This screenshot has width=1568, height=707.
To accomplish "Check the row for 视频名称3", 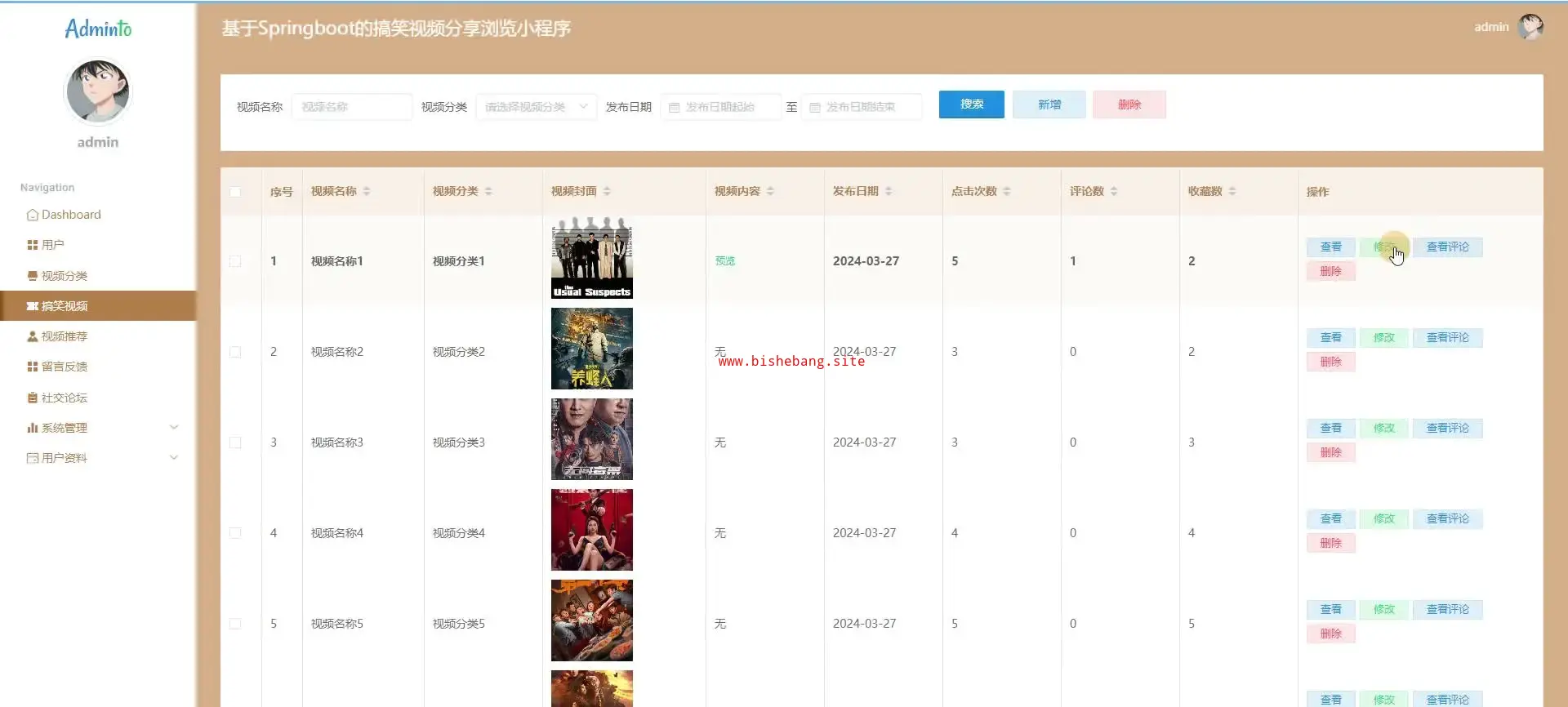I will [x=235, y=442].
